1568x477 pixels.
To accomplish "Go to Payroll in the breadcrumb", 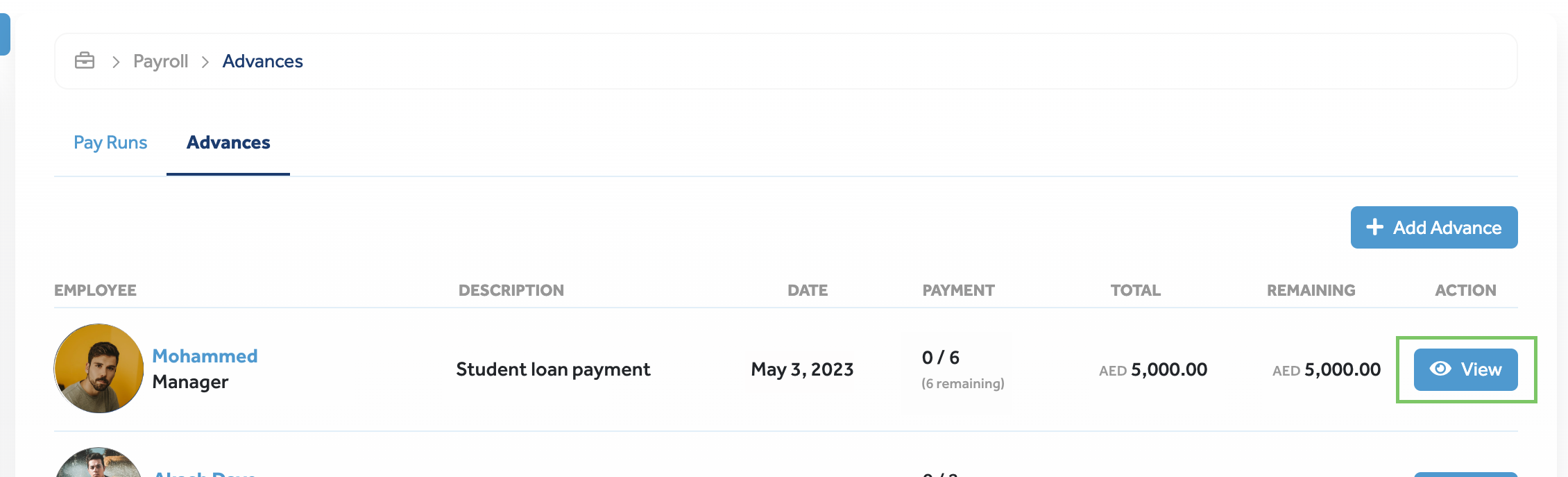I will (160, 61).
